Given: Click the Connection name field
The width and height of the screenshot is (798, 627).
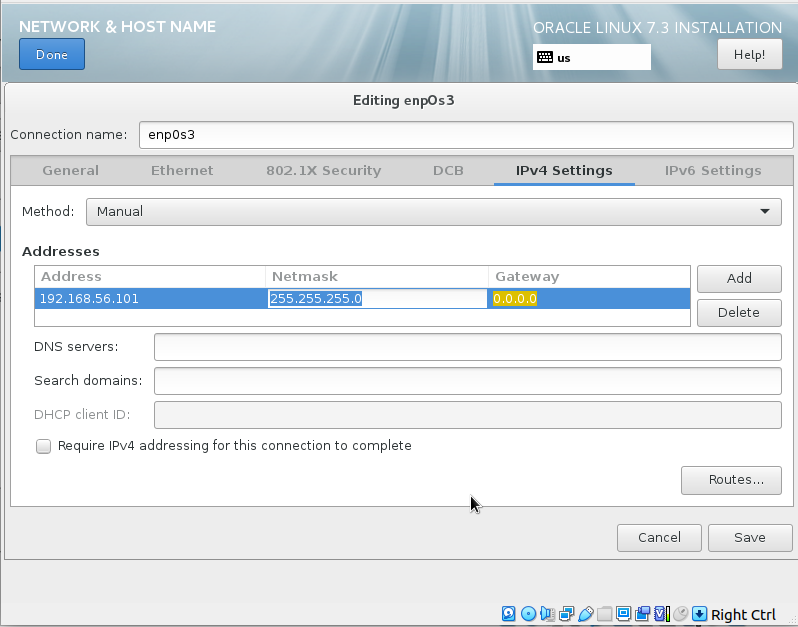Looking at the screenshot, I should point(466,135).
